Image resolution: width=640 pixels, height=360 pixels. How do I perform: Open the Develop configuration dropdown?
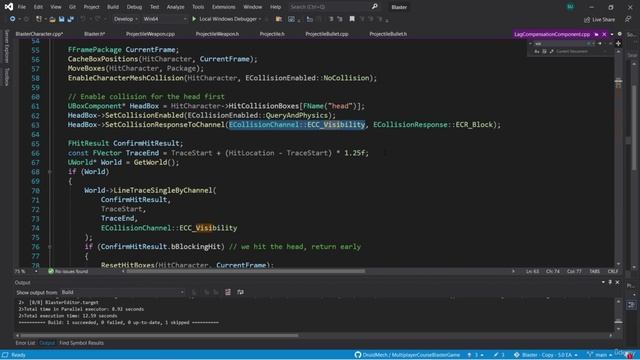point(126,19)
